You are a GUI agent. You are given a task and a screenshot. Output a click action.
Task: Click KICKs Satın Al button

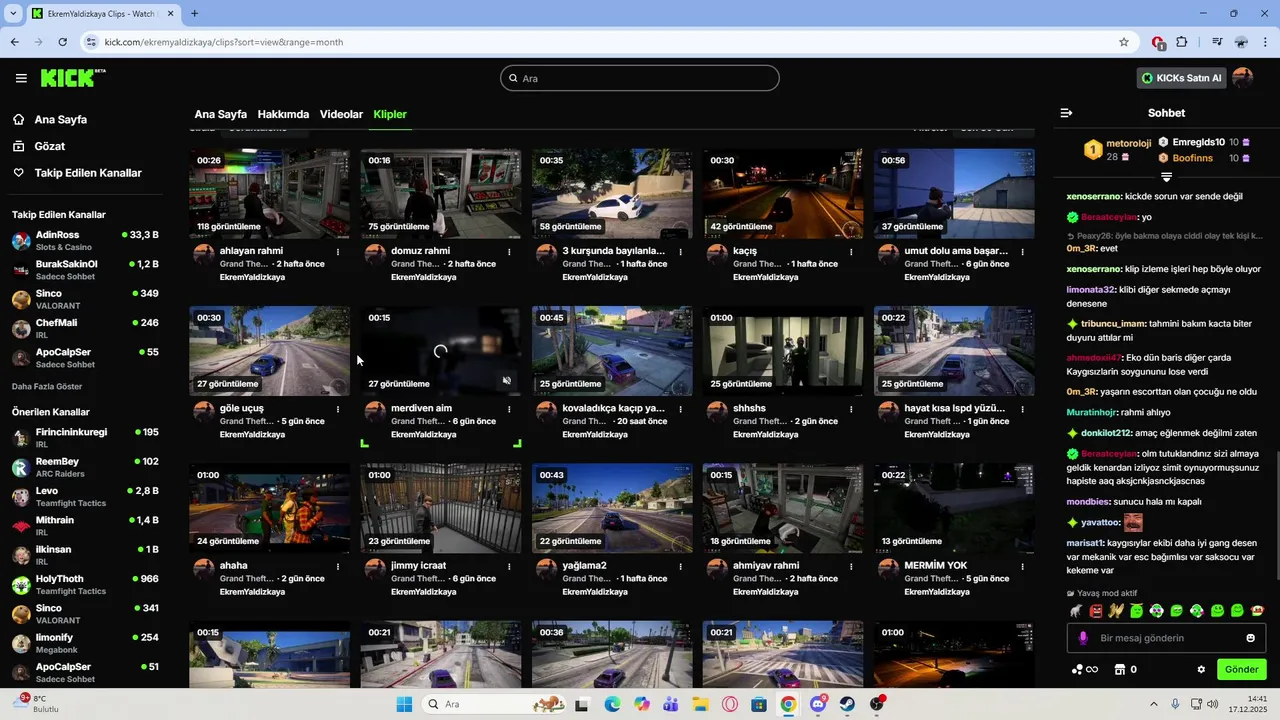(1181, 78)
